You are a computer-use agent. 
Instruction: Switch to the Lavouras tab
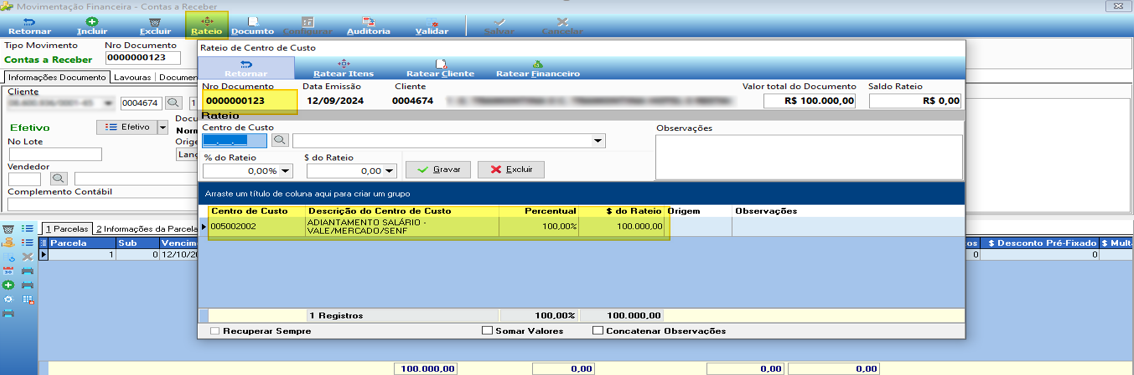tap(133, 77)
